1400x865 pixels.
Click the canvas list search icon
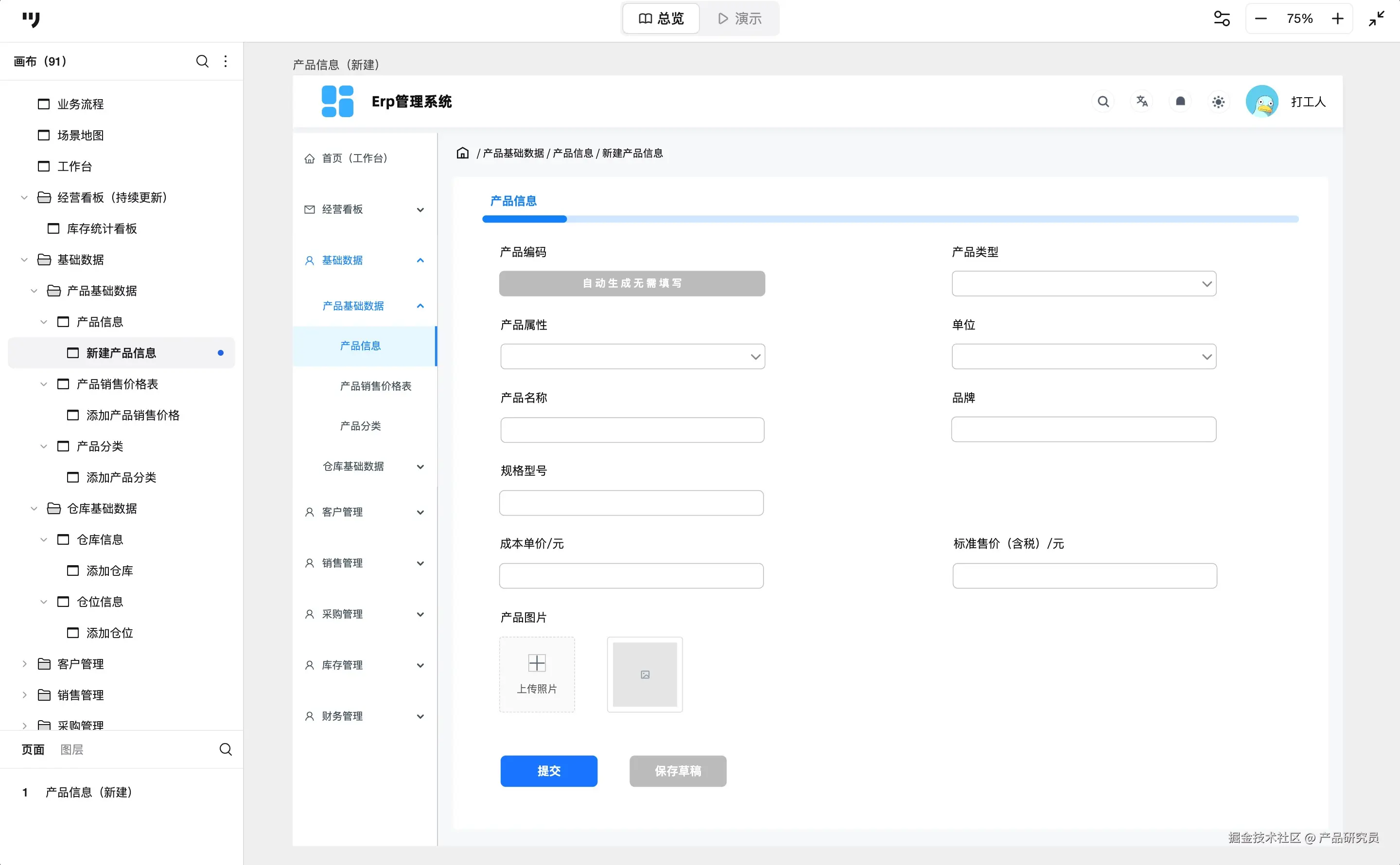[202, 61]
